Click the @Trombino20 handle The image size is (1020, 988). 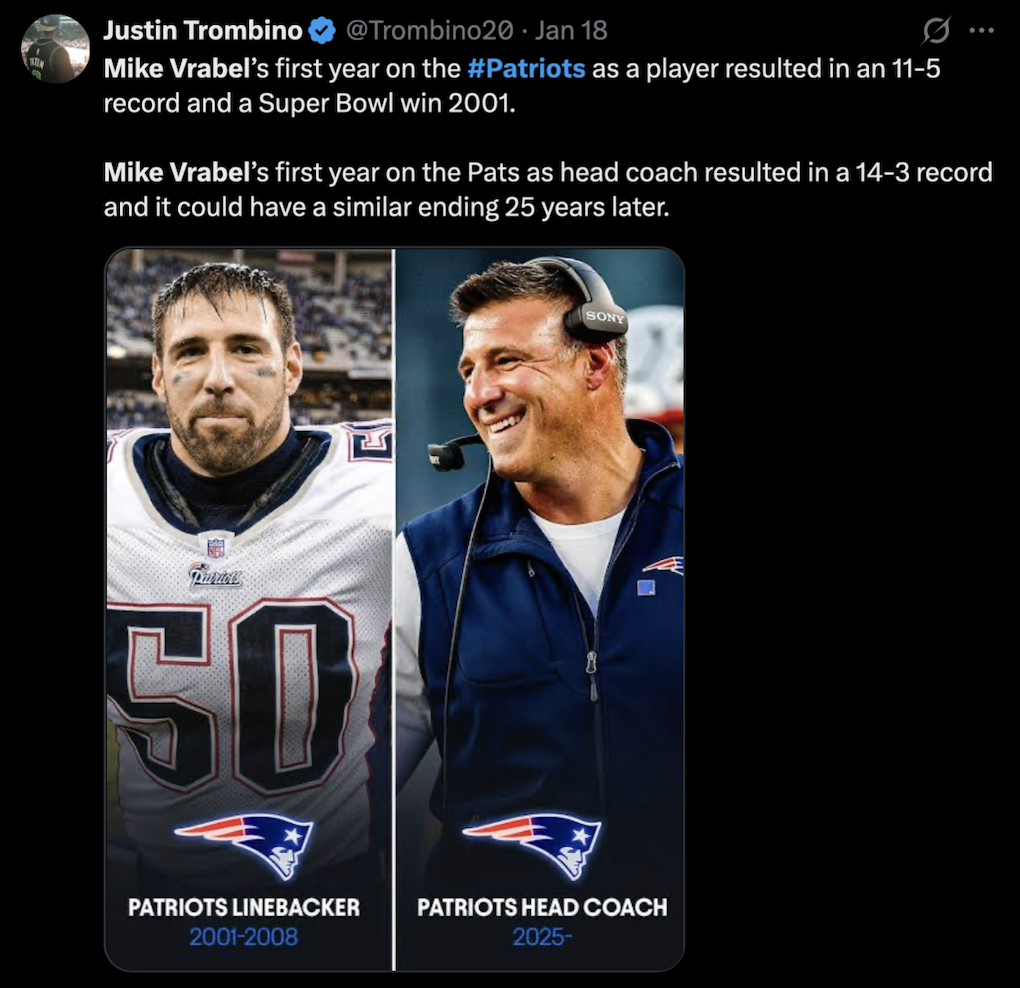click(x=429, y=30)
